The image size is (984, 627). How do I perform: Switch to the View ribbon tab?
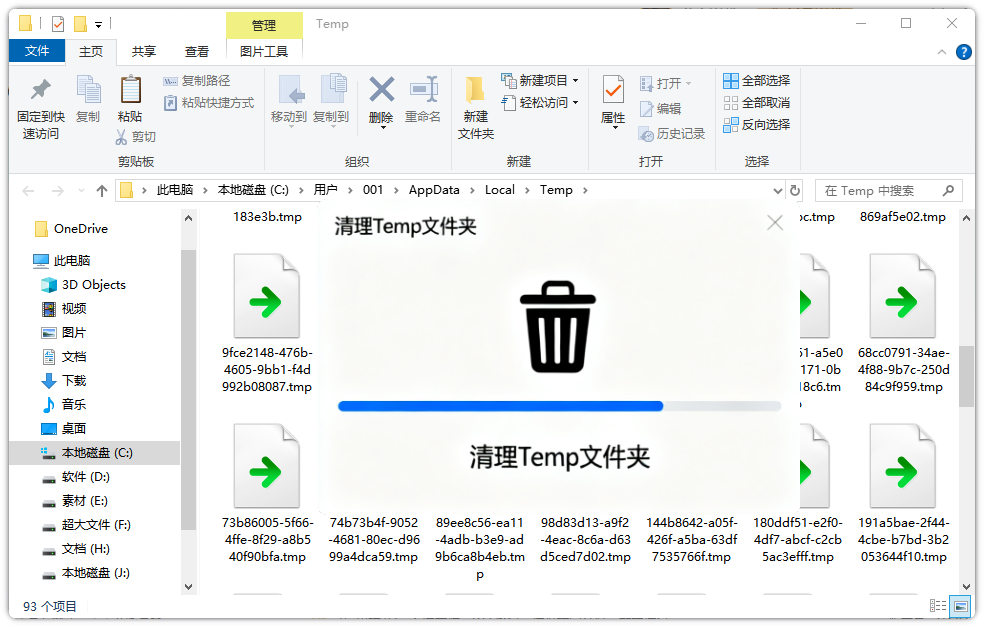pos(197,51)
